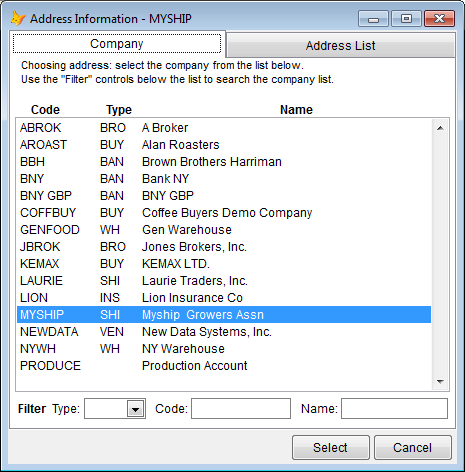This screenshot has height=472, width=465.
Task: Click the Name column header
Action: (x=296, y=110)
